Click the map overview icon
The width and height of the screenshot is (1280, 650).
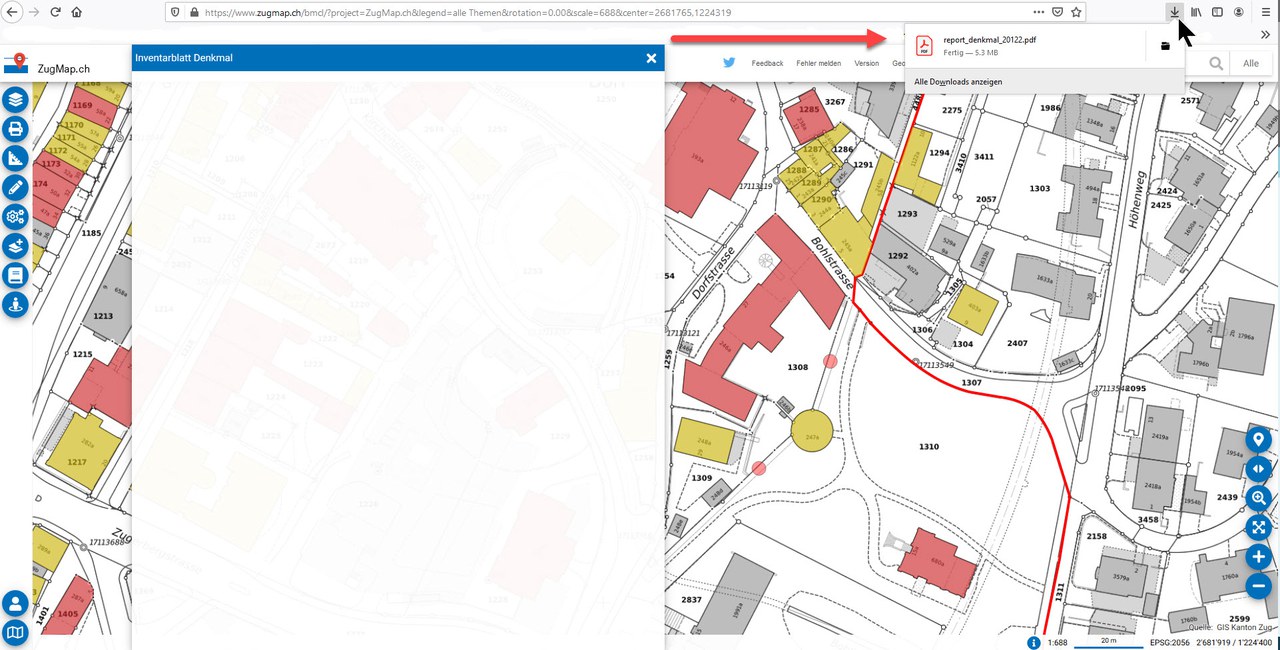pos(15,632)
